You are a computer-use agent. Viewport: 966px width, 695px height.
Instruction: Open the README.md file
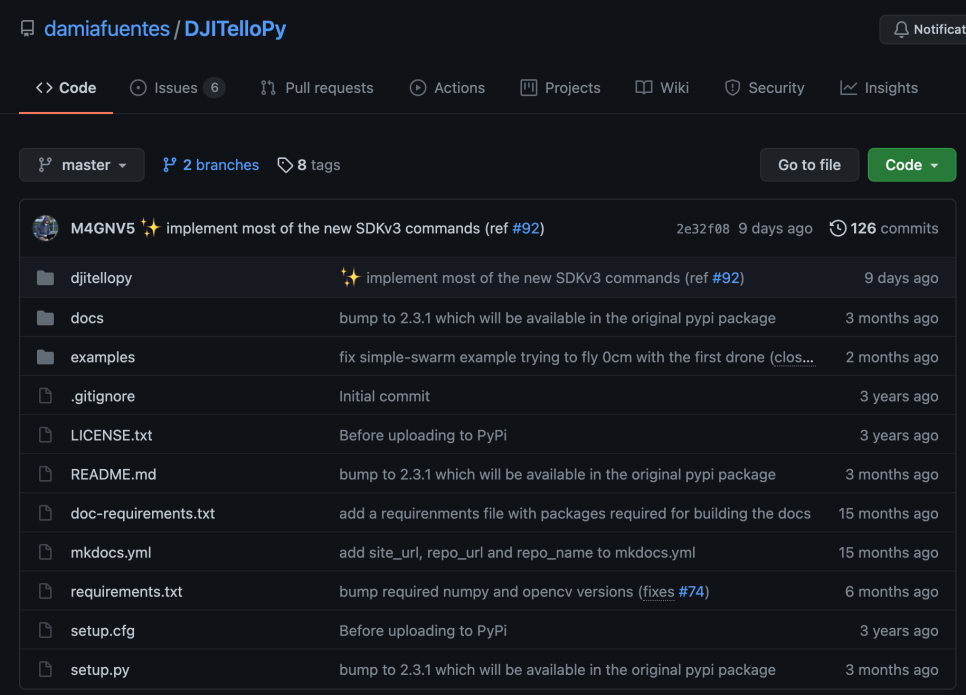(113, 474)
